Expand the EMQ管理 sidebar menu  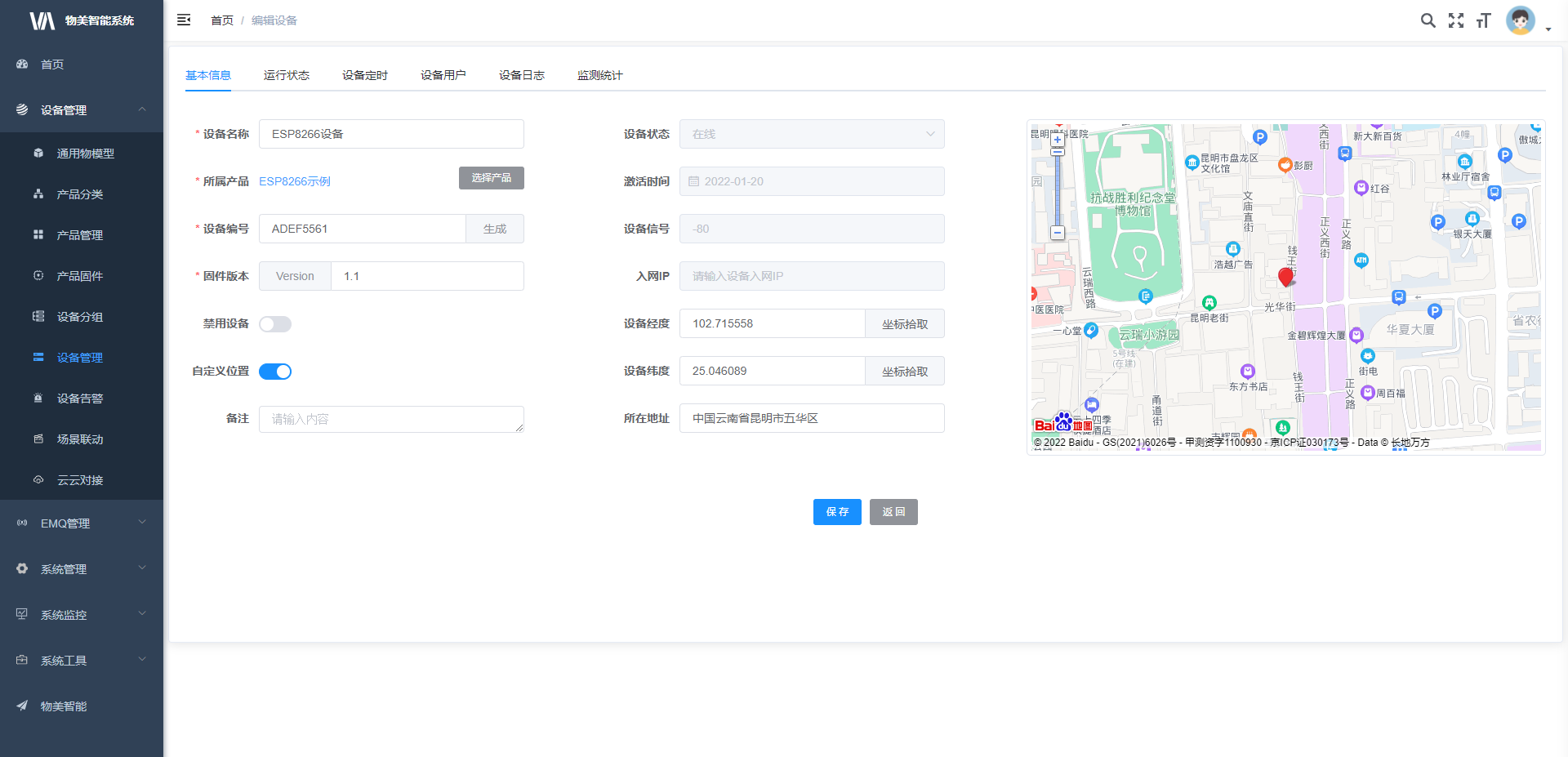coord(82,523)
